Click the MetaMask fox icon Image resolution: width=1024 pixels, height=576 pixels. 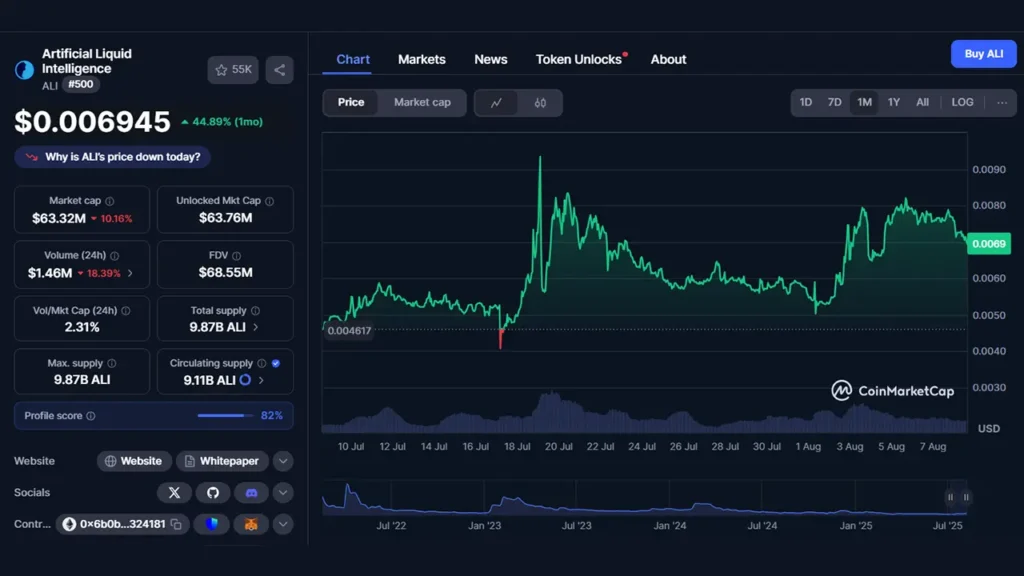pos(251,524)
